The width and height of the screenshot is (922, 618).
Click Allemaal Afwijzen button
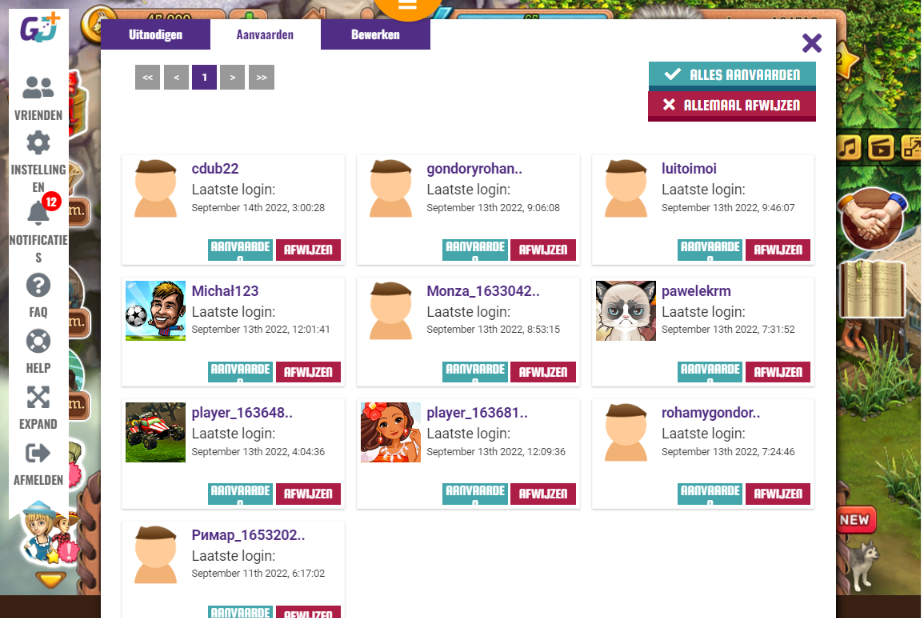[x=732, y=106]
